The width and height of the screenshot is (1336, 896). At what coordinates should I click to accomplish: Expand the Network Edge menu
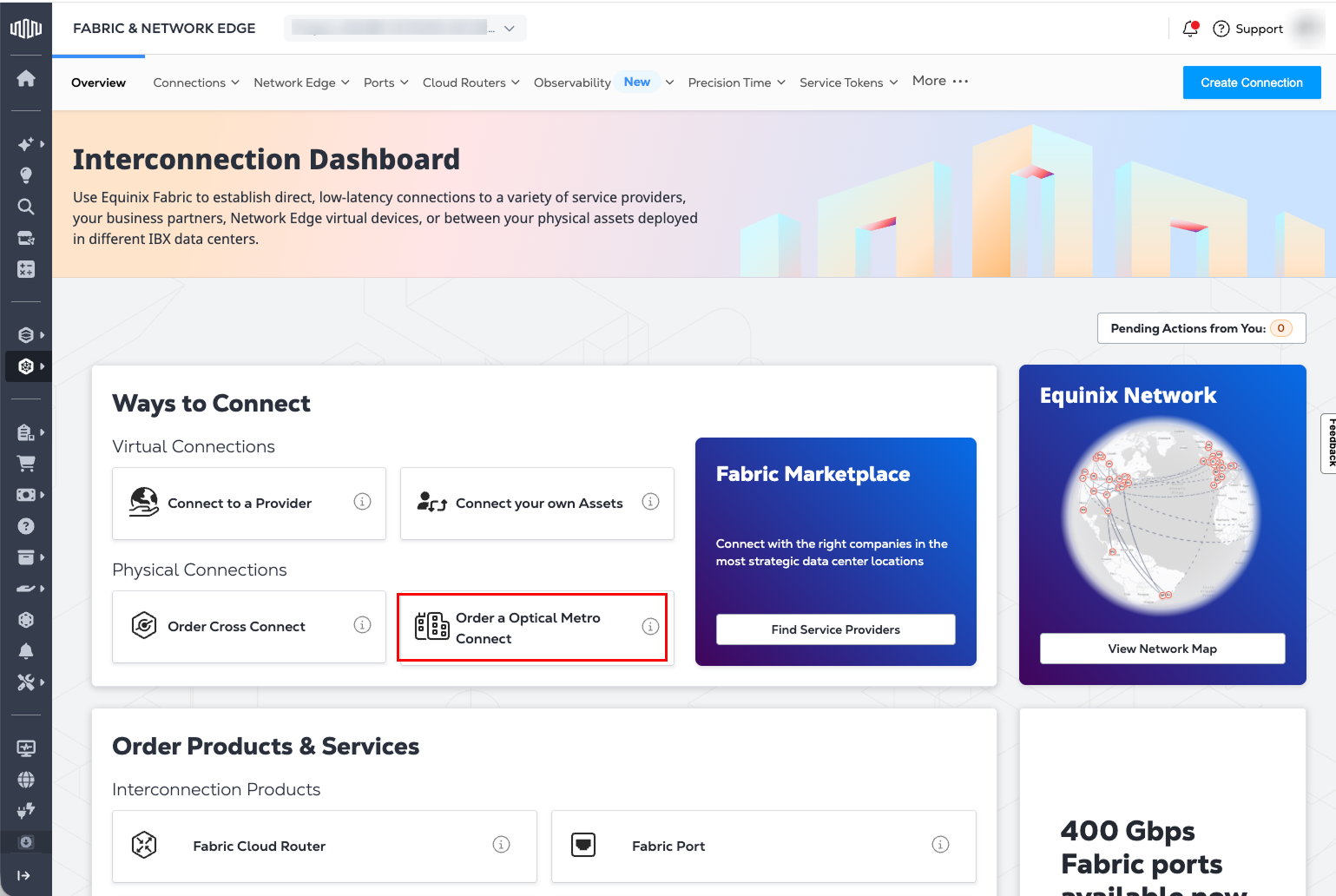(x=301, y=82)
